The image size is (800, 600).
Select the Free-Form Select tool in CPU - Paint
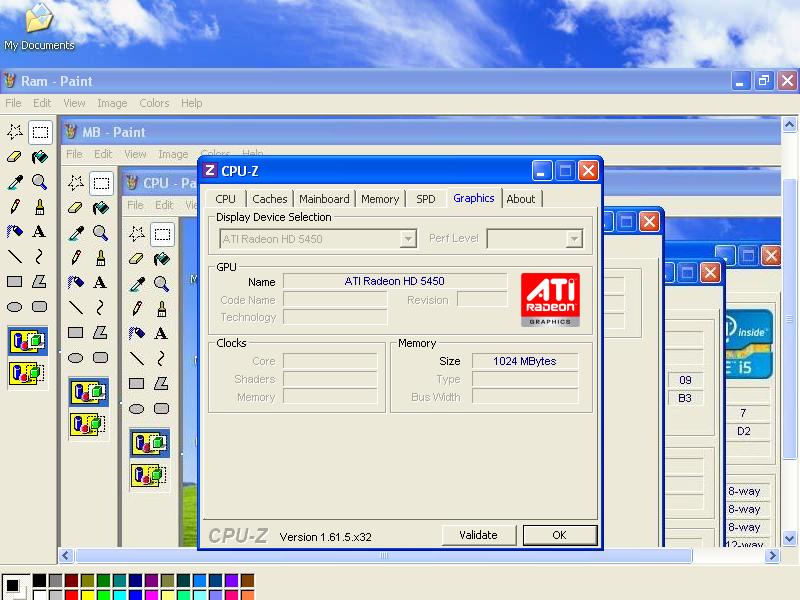click(x=137, y=234)
